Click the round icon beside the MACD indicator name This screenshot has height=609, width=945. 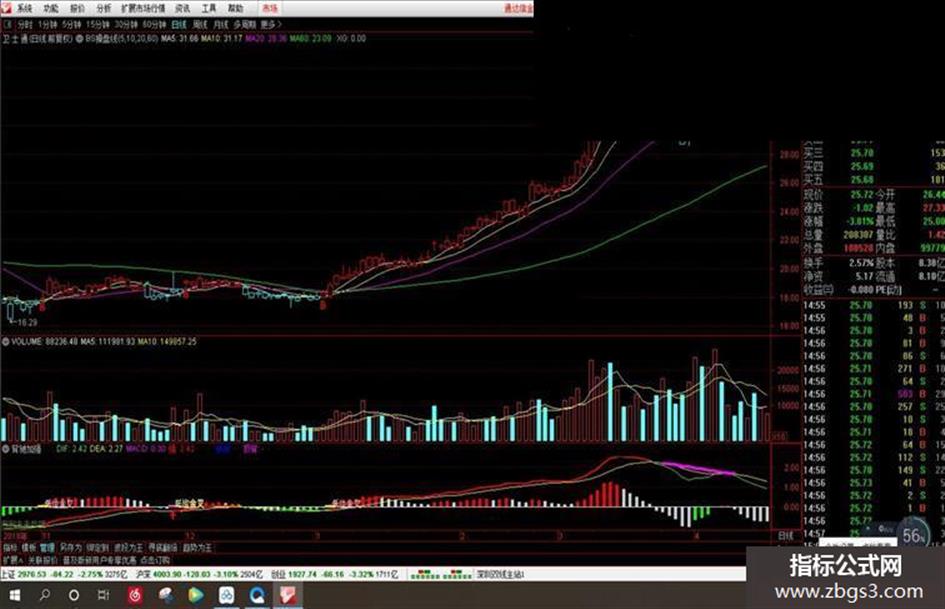point(5,449)
